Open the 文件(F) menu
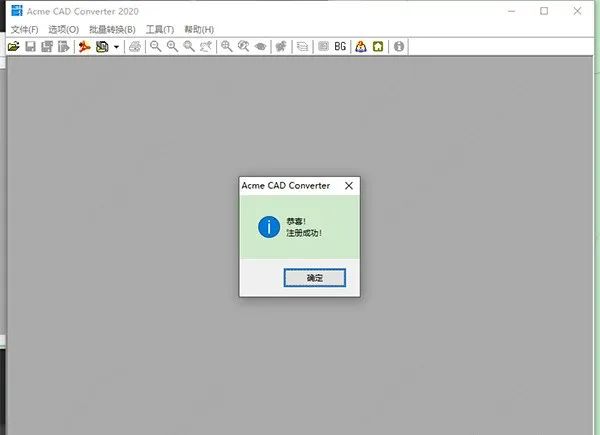This screenshot has height=435, width=600. tap(24, 29)
